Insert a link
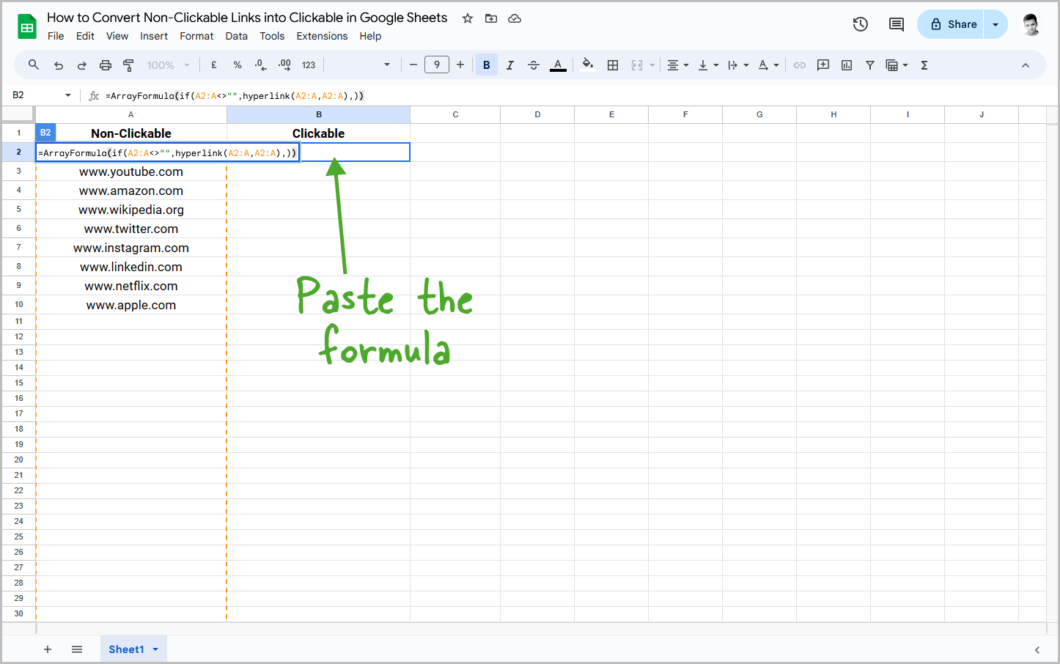 [x=799, y=65]
